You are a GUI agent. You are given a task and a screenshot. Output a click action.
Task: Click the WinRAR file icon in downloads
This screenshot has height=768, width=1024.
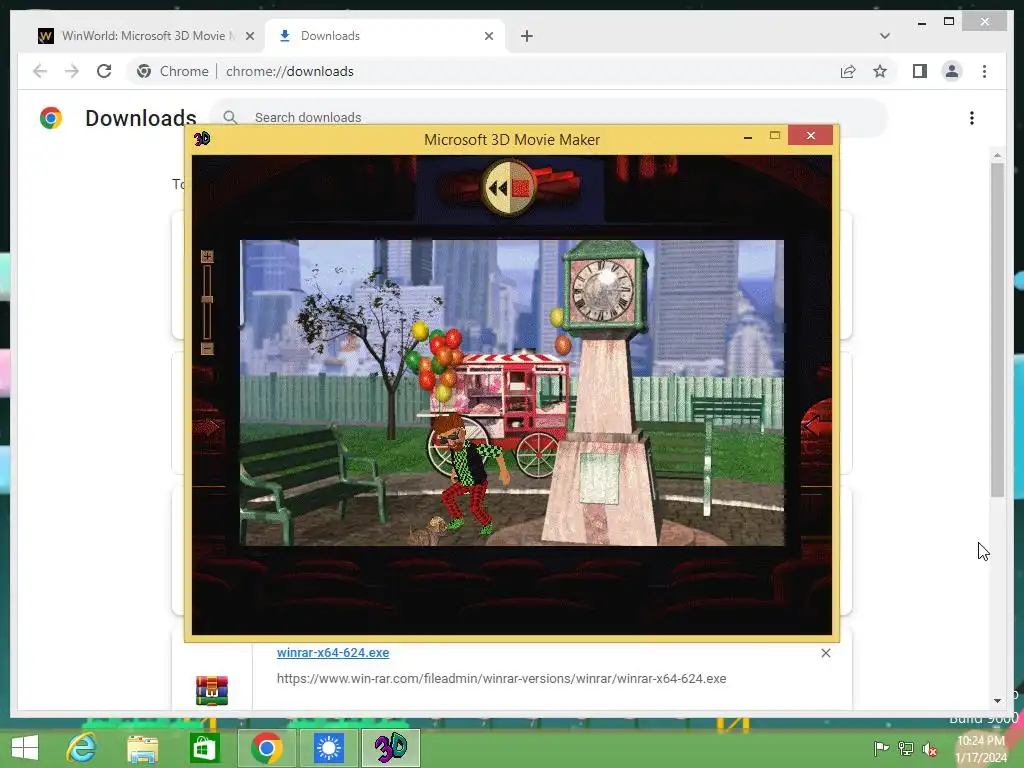coord(212,690)
